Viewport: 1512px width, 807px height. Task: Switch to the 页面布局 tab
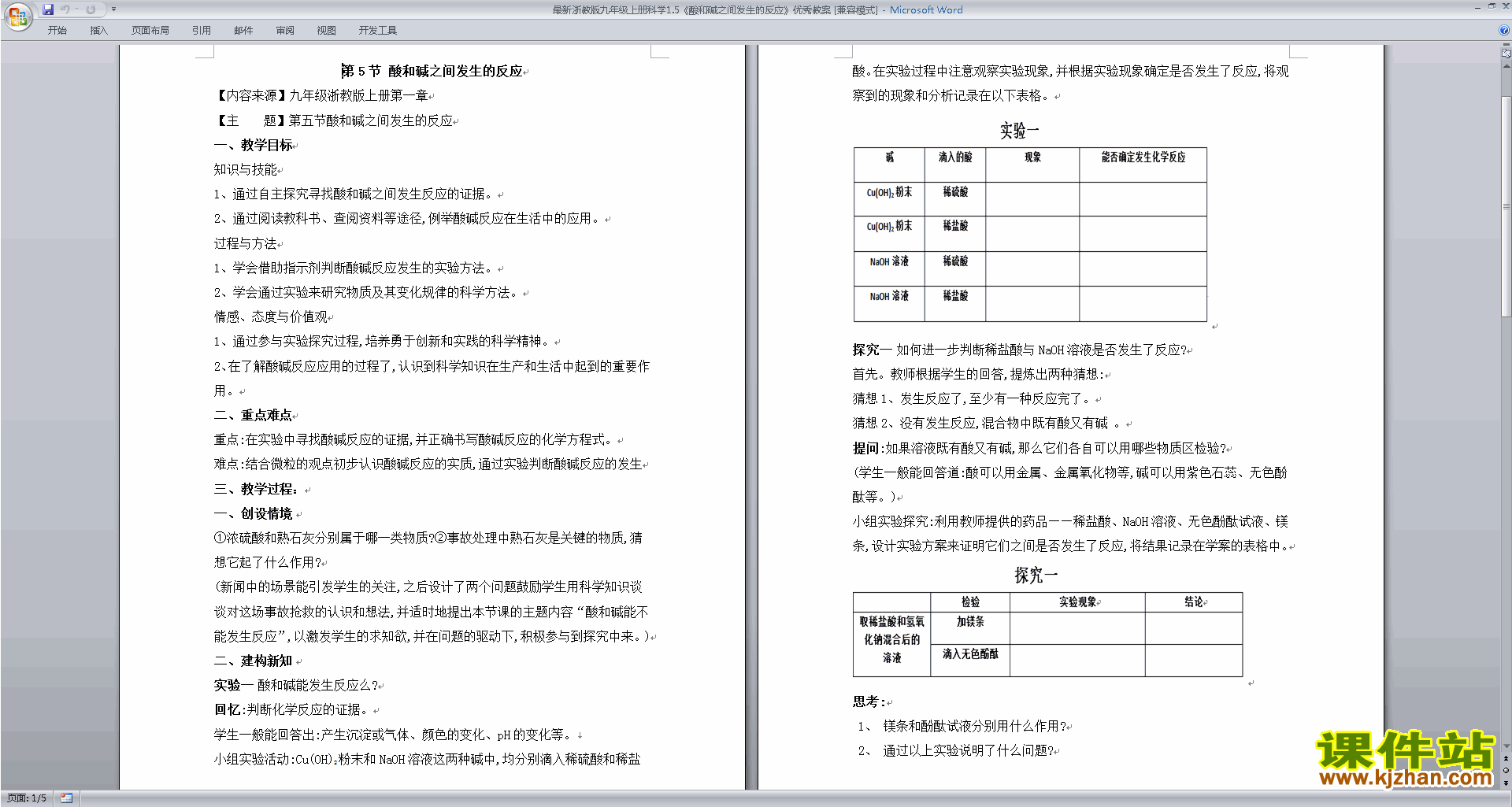(150, 31)
